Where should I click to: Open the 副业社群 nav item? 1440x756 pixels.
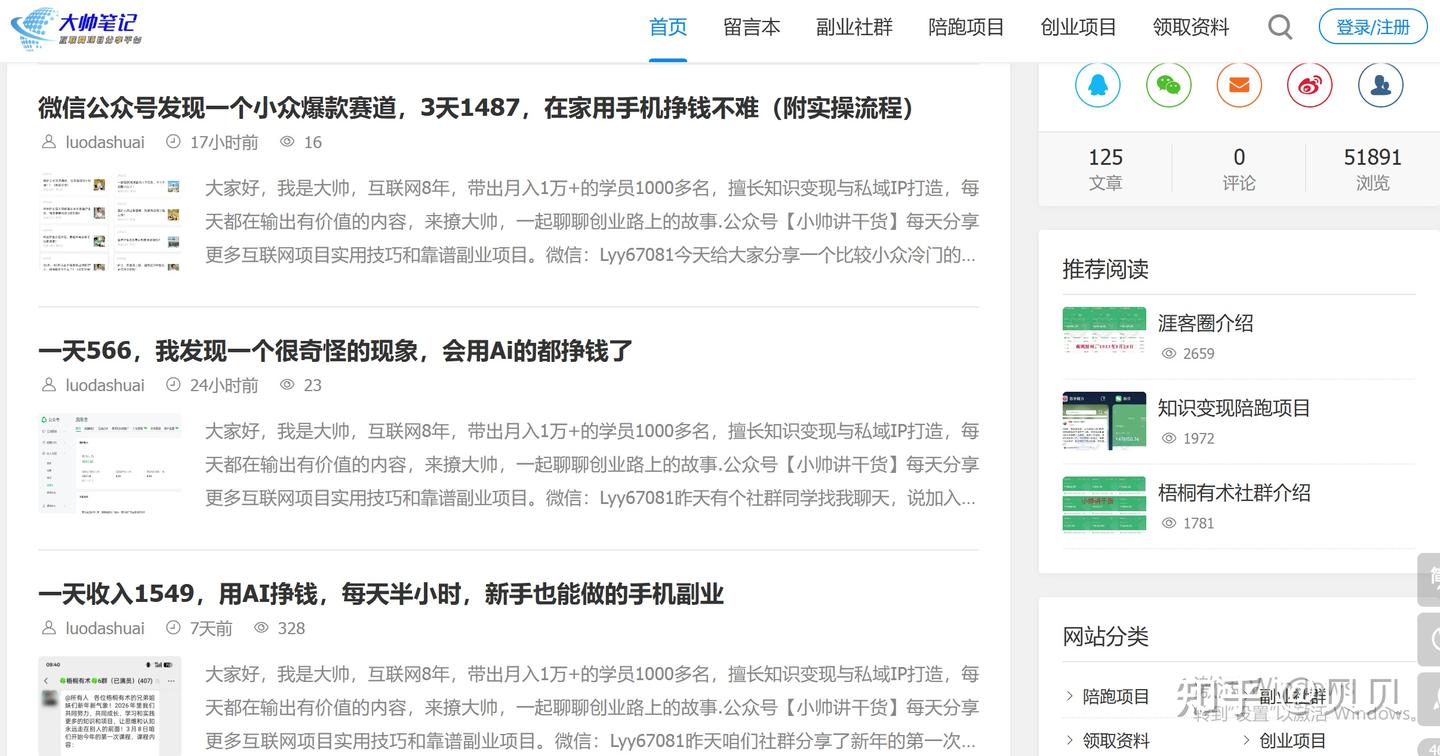coord(854,27)
